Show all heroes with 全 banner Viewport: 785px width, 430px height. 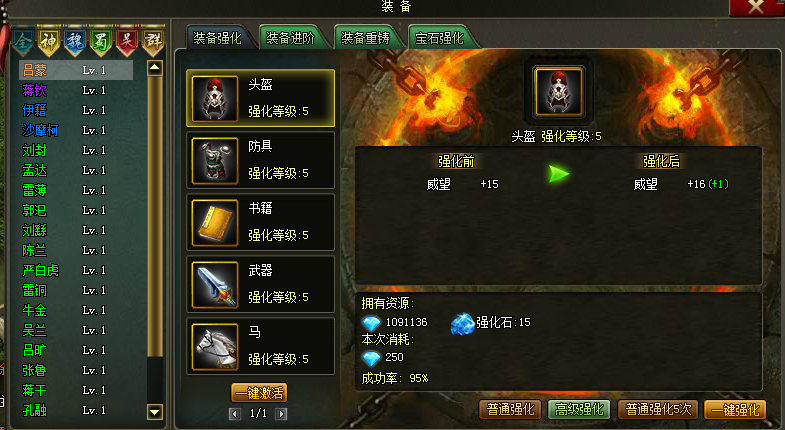point(23,42)
